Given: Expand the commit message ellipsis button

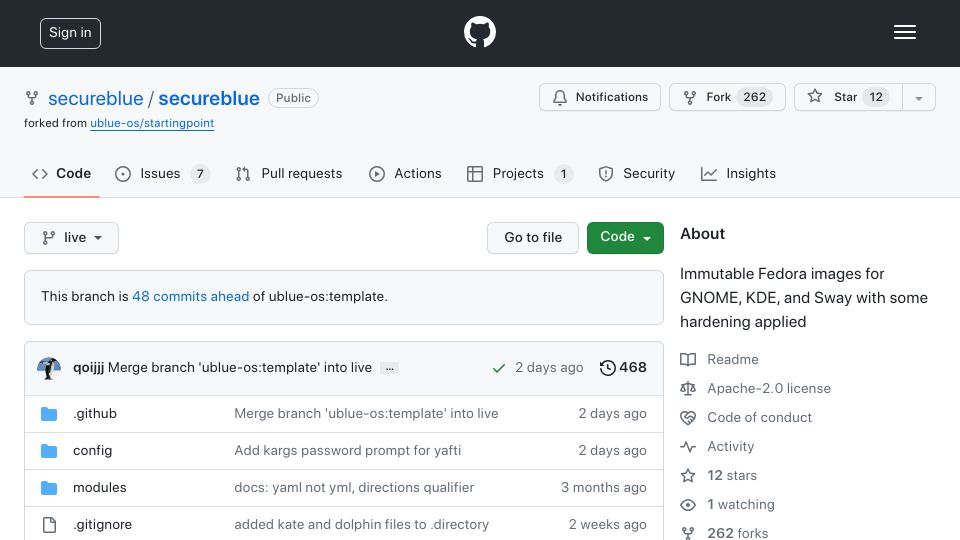Looking at the screenshot, I should tap(389, 369).
